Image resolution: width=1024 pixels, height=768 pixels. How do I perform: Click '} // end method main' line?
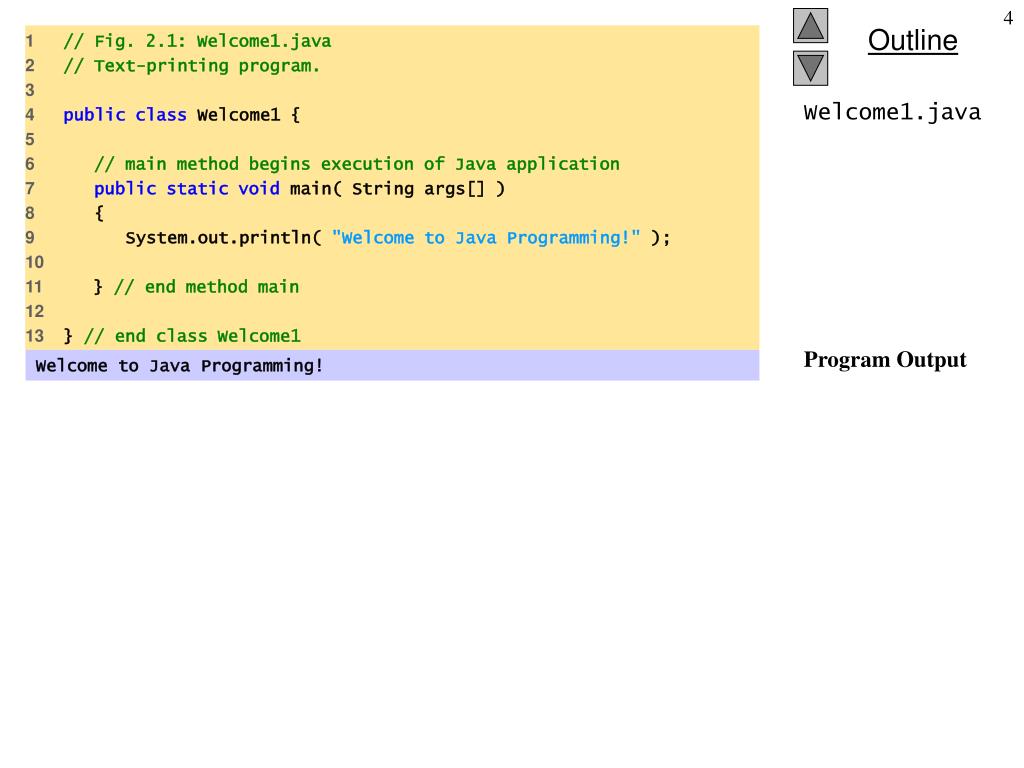(197, 287)
